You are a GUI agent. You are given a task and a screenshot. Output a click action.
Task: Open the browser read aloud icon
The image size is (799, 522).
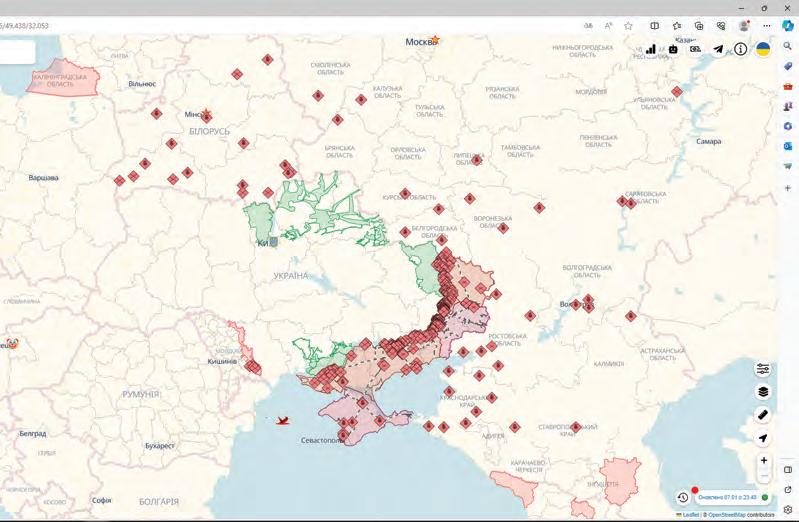click(x=608, y=25)
